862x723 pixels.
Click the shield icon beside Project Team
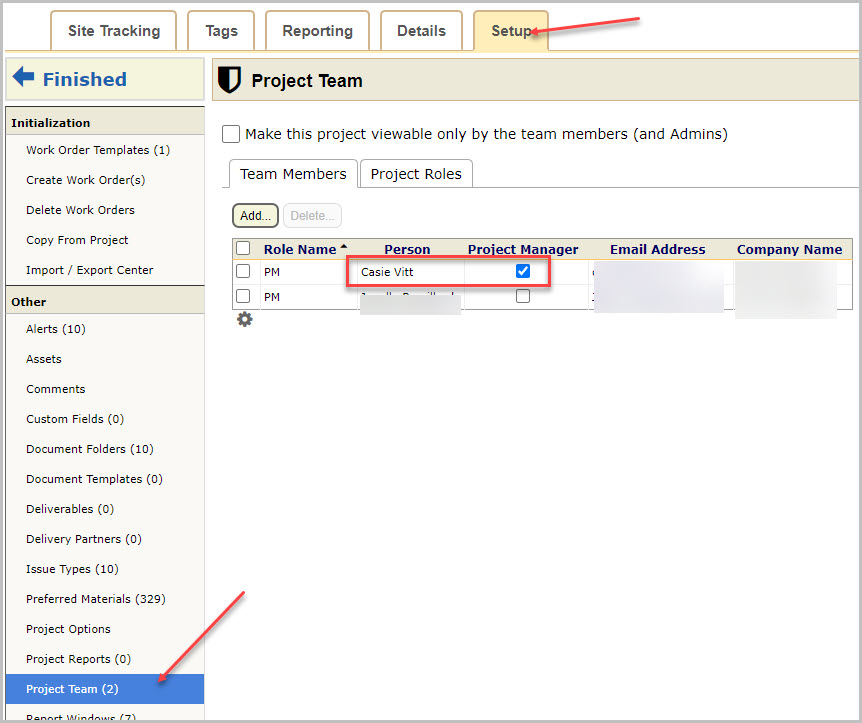pyautogui.click(x=229, y=80)
